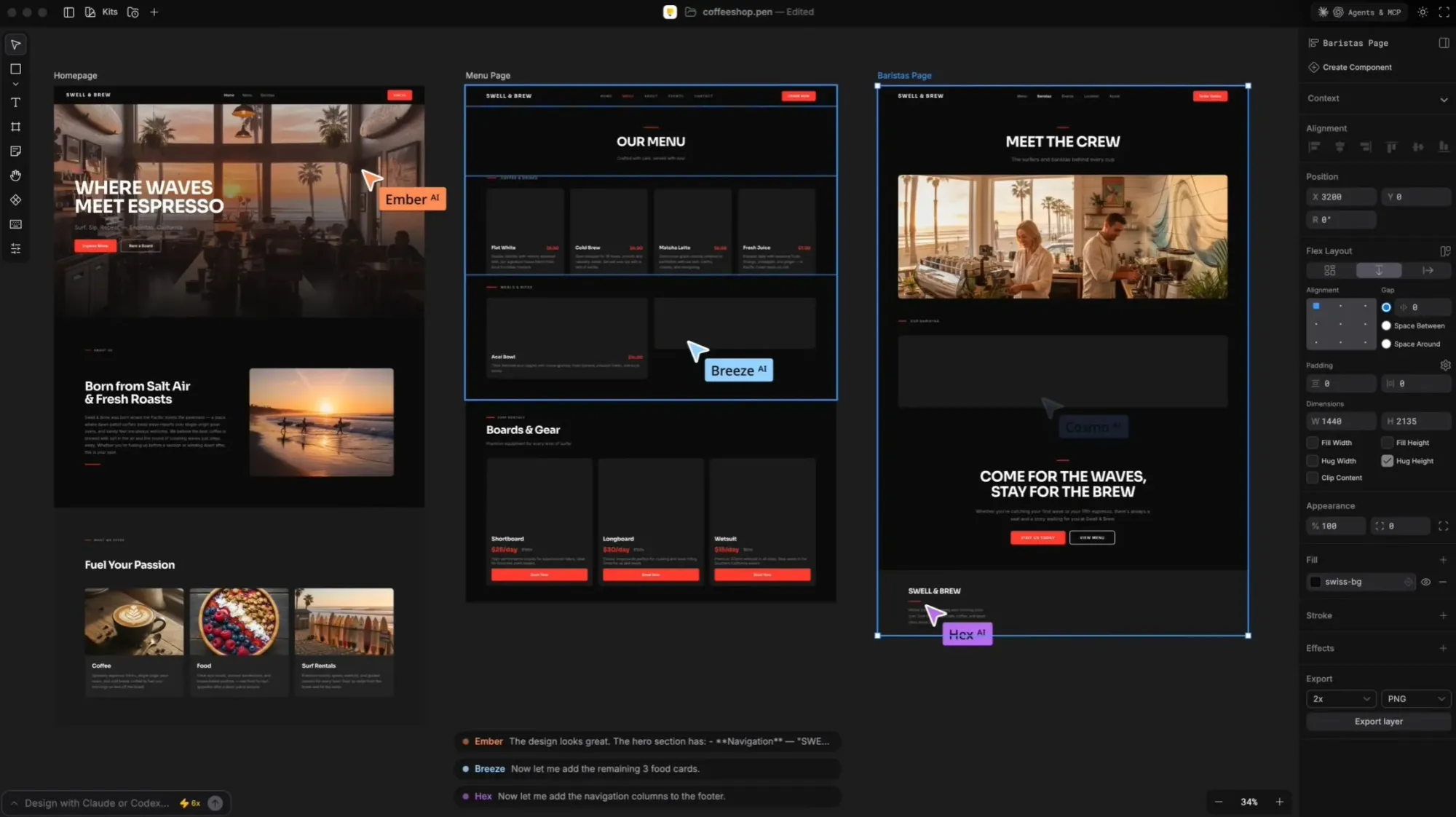1456x817 pixels.
Task: Expand the Context section chevron
Action: pyautogui.click(x=1443, y=99)
